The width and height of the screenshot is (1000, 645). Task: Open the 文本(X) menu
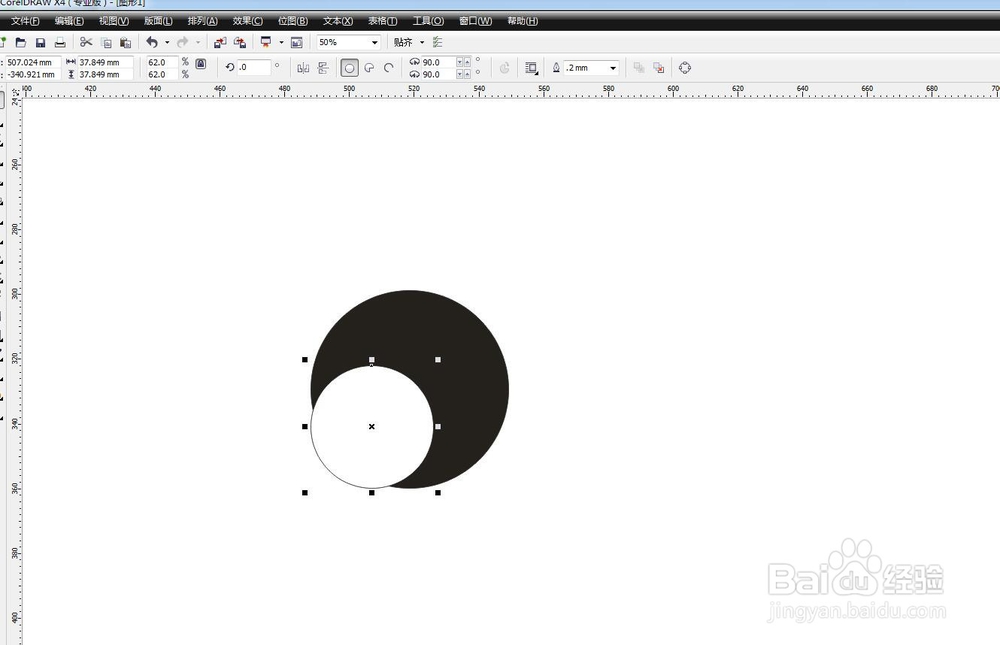[x=337, y=21]
